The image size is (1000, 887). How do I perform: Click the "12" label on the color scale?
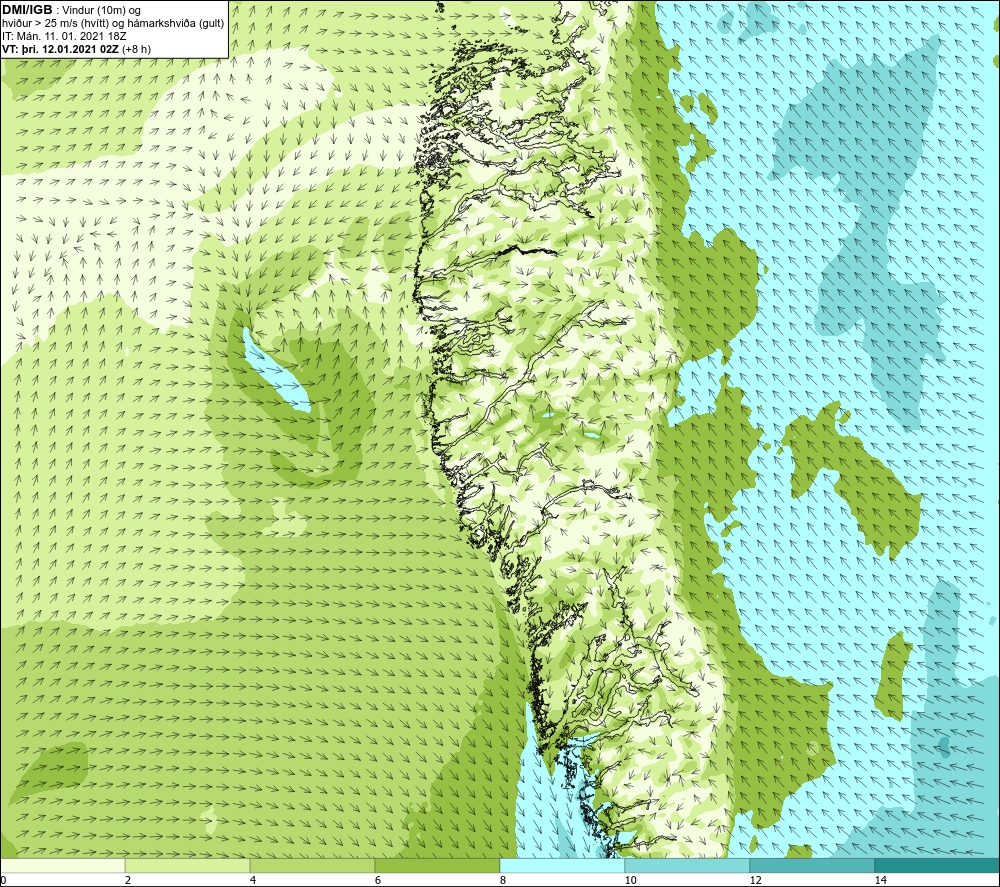point(756,880)
